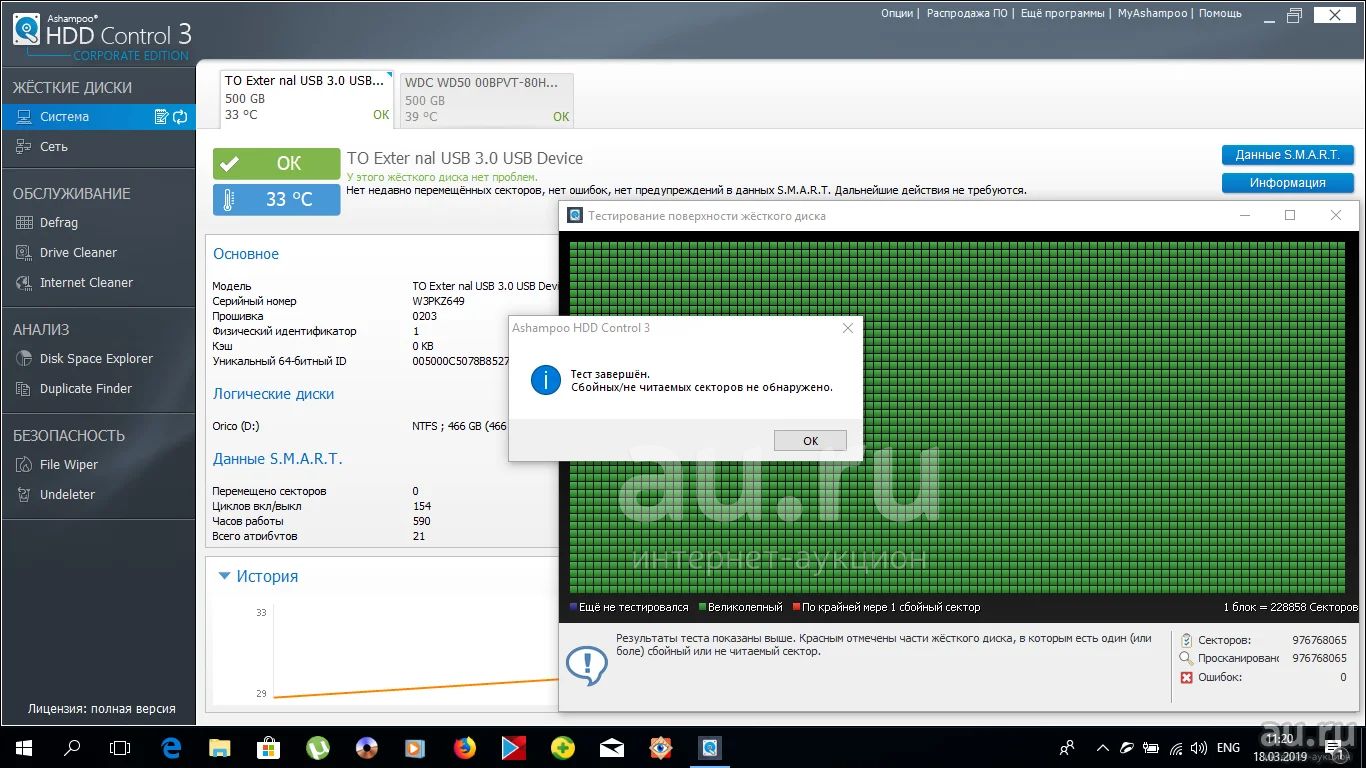
Task: Click the Undeleter icon
Action: point(23,495)
